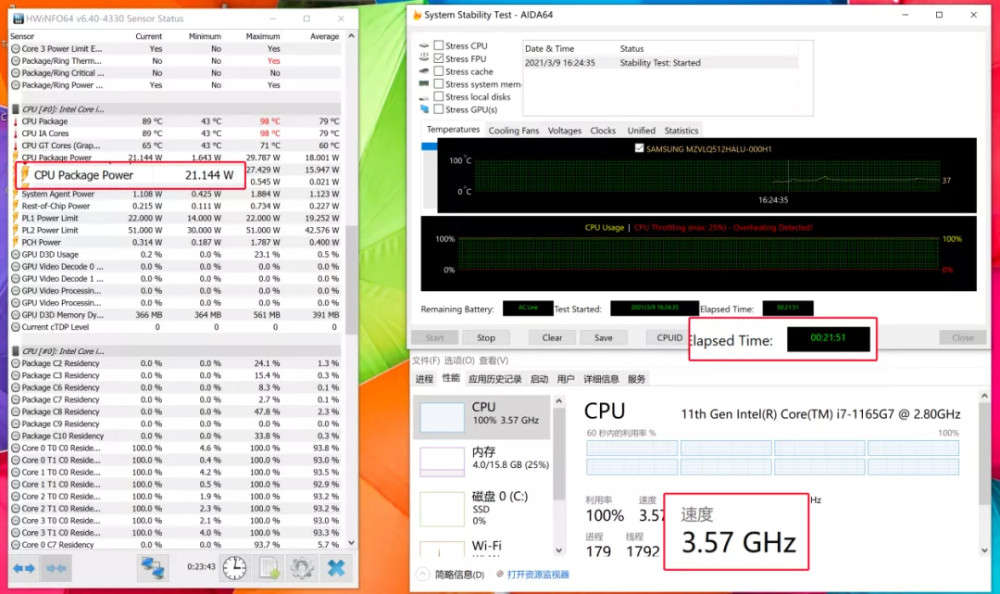The height and width of the screenshot is (594, 1000).
Task: Click the Clear button in AIDA64
Action: coord(552,338)
